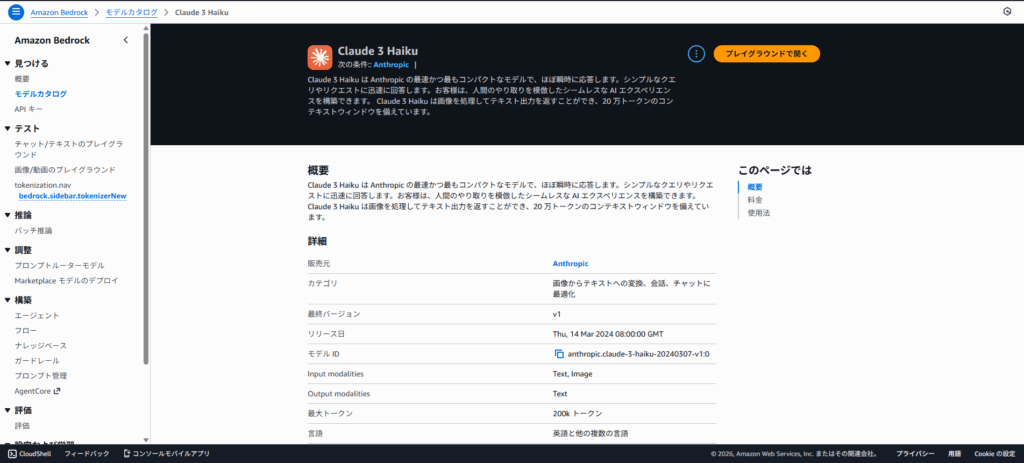Collapse the 推論 section
This screenshot has height=463, width=1024.
7,215
